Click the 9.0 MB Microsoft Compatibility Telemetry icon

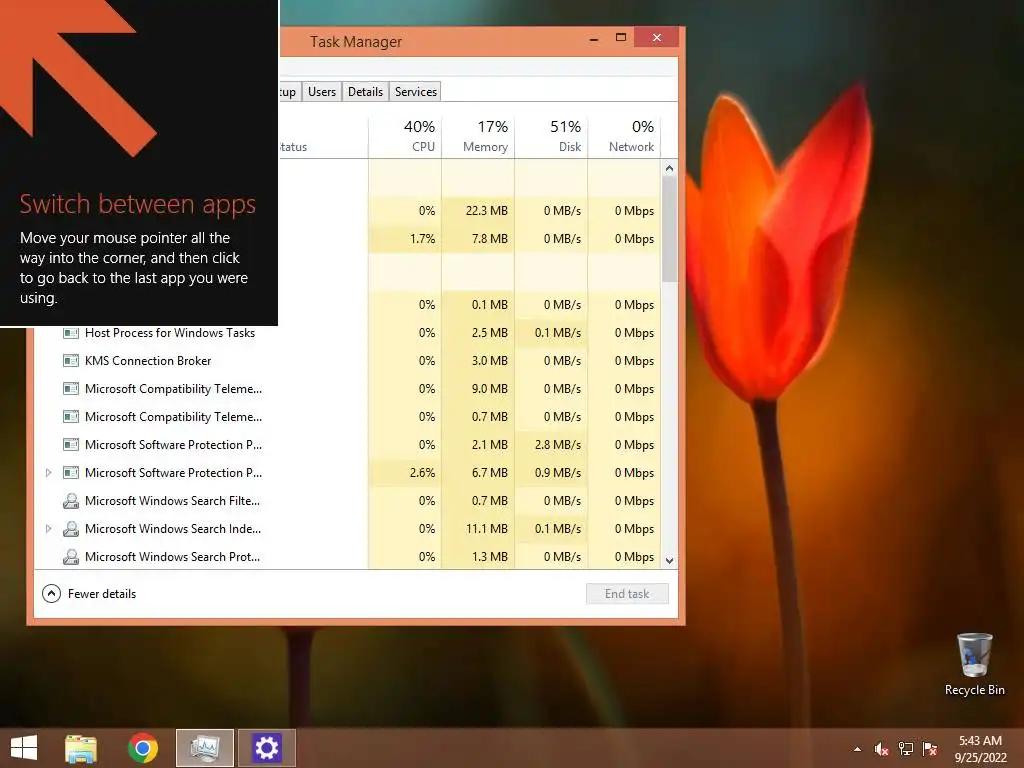(x=71, y=389)
